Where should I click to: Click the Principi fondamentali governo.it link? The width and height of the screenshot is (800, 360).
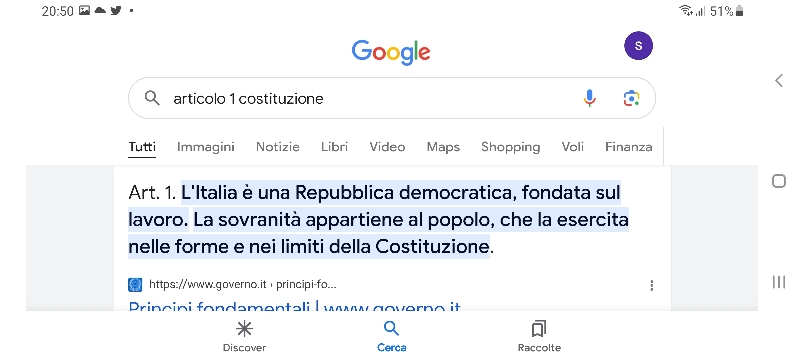294,306
